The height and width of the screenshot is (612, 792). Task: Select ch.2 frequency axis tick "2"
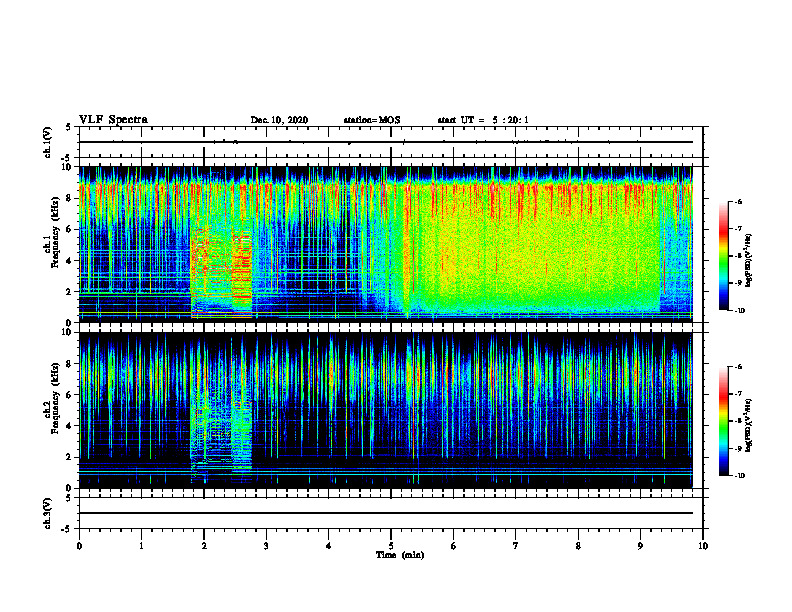[70, 457]
